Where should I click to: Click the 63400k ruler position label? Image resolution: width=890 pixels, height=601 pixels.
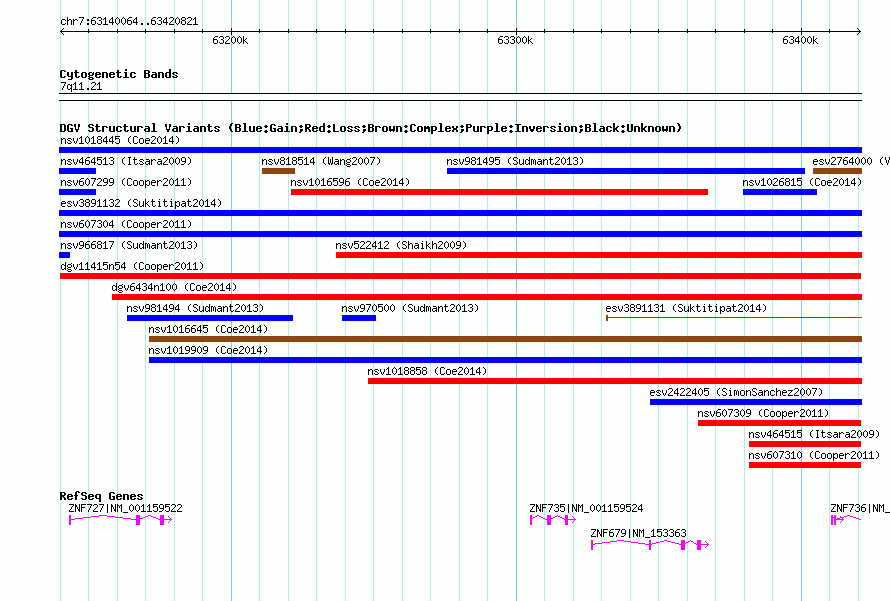[x=800, y=40]
